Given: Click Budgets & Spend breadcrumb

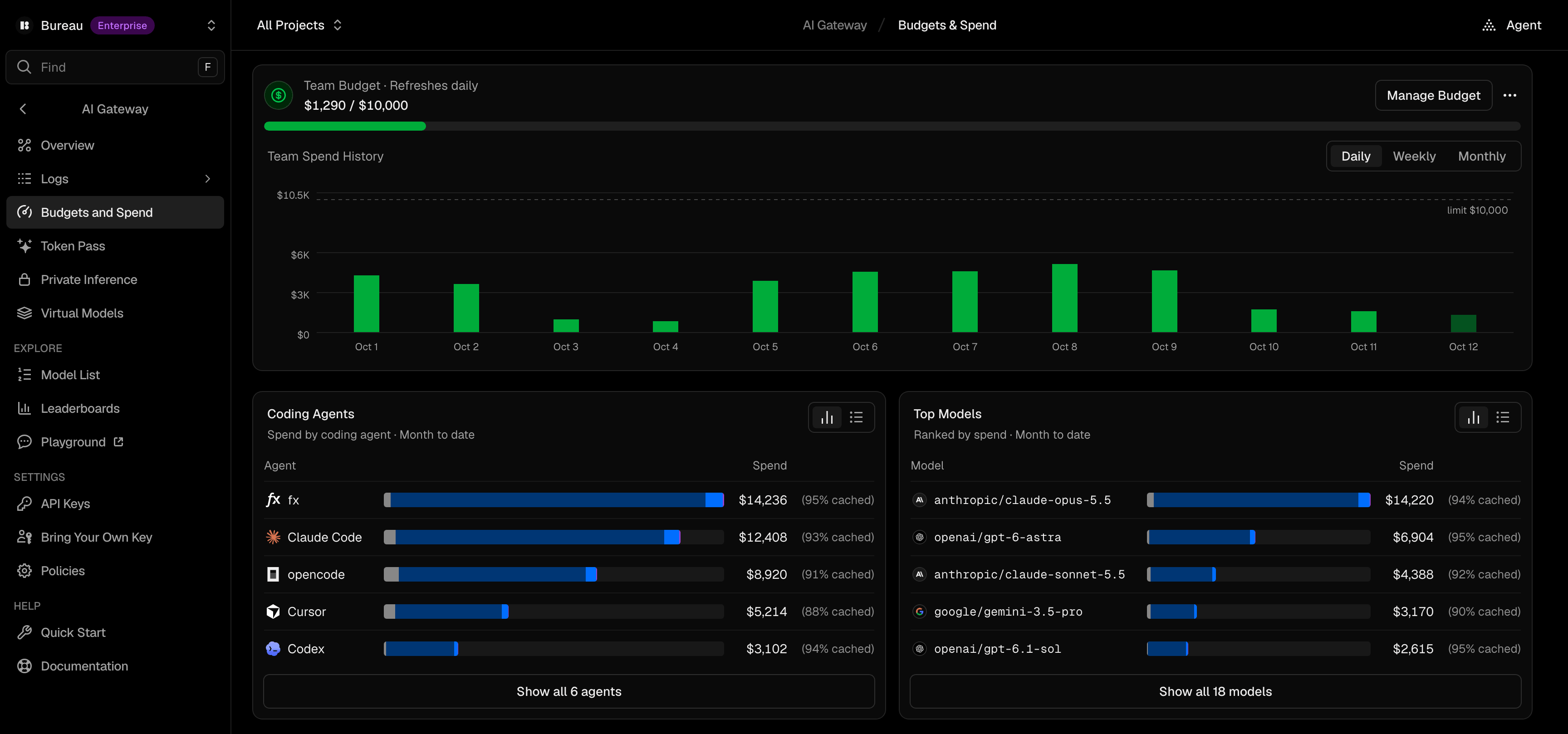Looking at the screenshot, I should pos(947,25).
